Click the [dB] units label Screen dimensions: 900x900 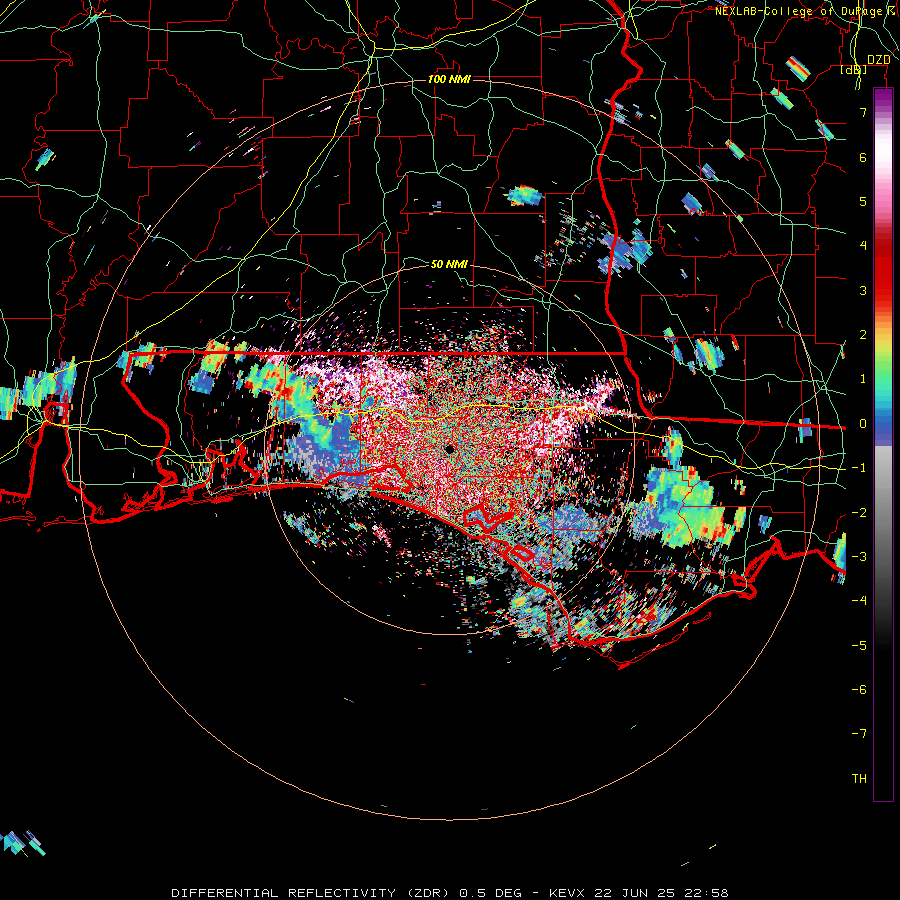click(x=854, y=70)
